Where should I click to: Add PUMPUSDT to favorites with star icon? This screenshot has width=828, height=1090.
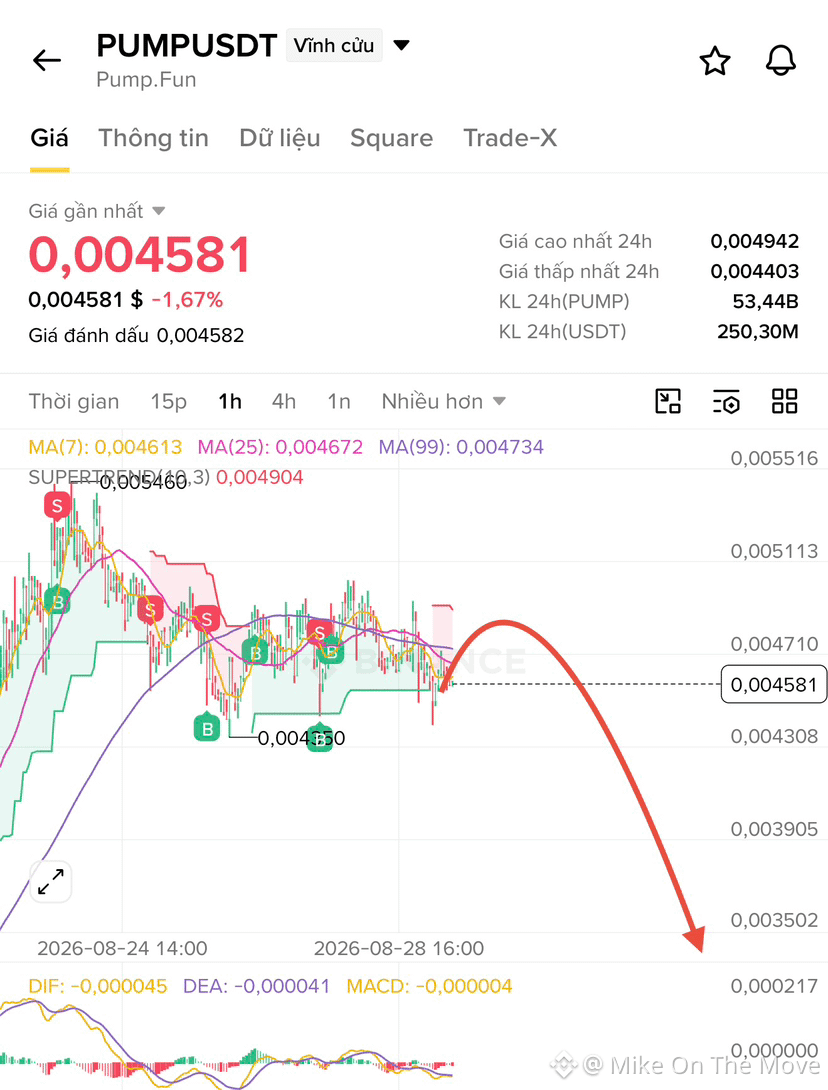[x=715, y=61]
